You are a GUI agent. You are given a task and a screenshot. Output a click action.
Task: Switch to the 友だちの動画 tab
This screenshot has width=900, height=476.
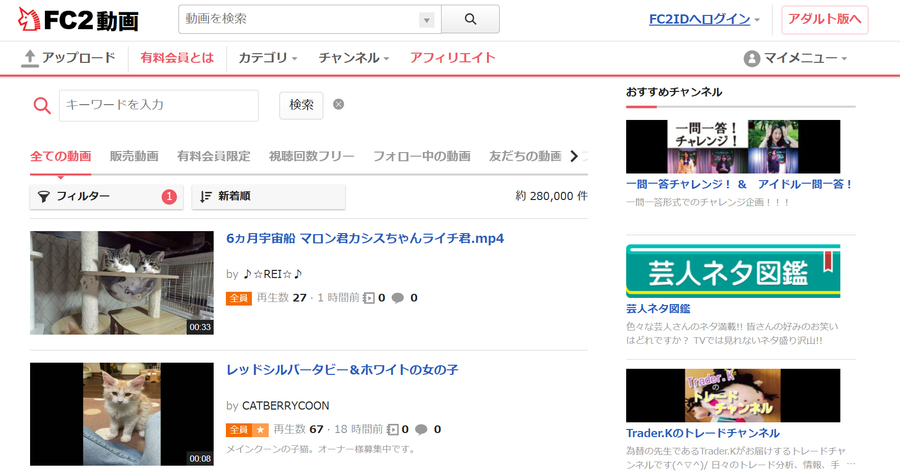point(525,156)
